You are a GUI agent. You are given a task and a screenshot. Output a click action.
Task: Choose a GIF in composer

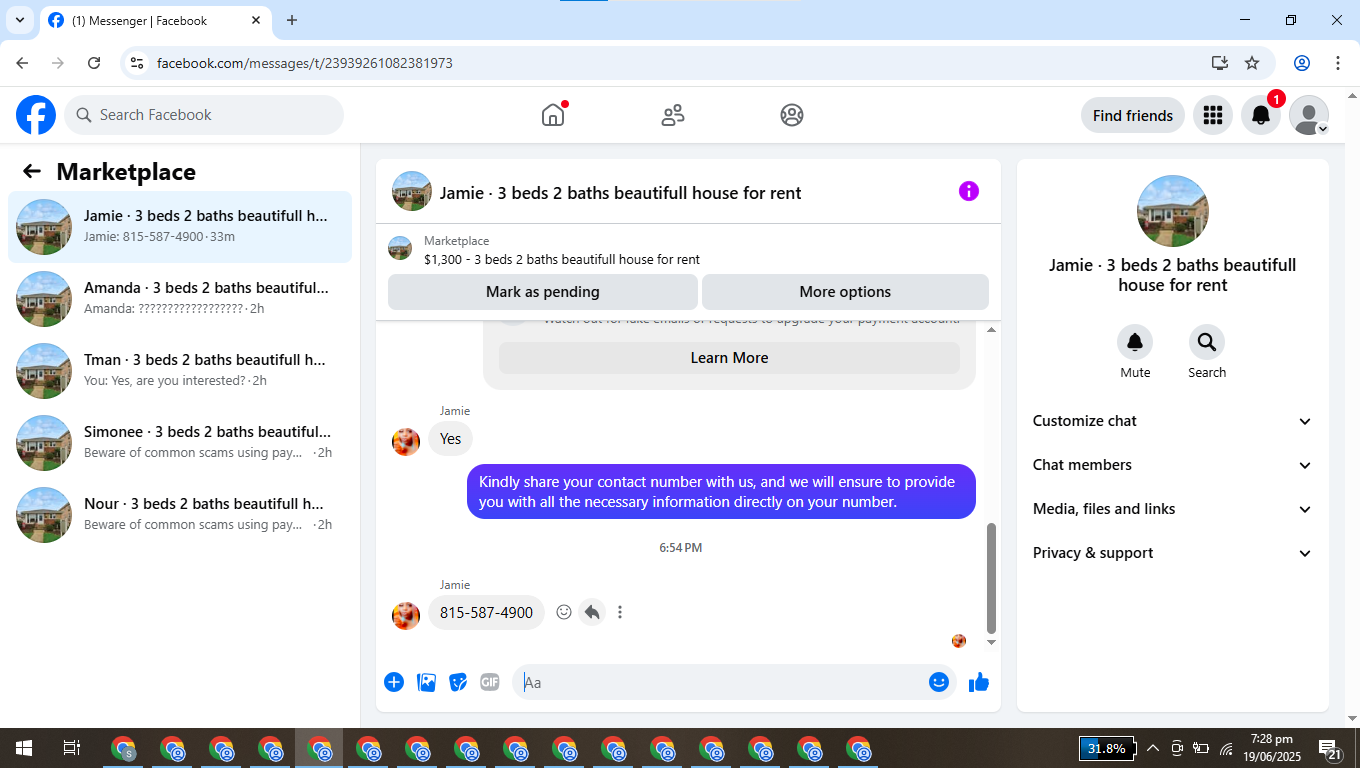(x=489, y=682)
